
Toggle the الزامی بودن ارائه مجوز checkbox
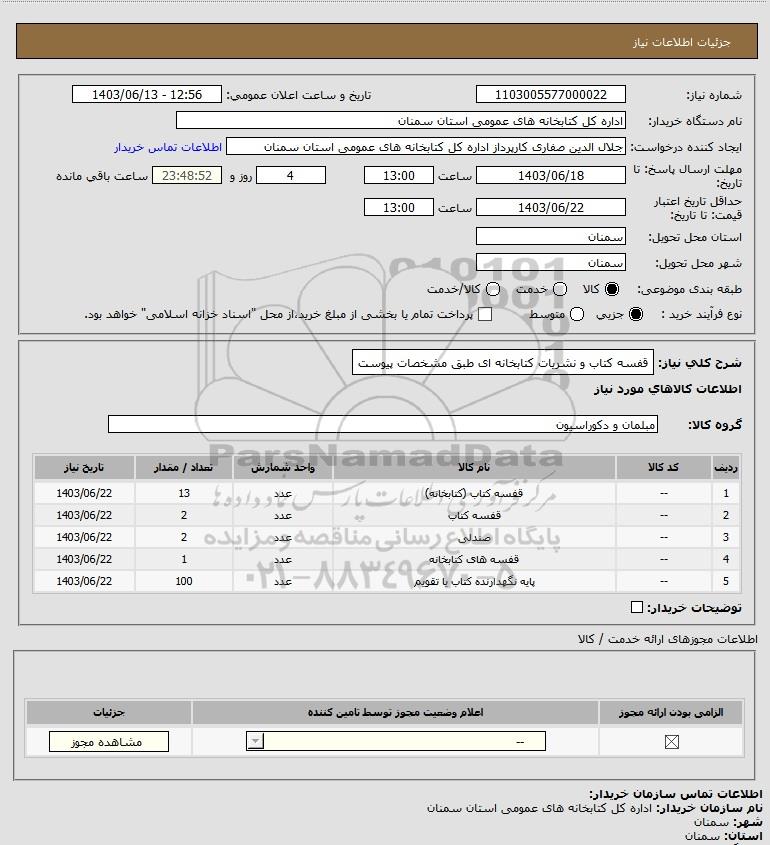pyautogui.click(x=671, y=742)
